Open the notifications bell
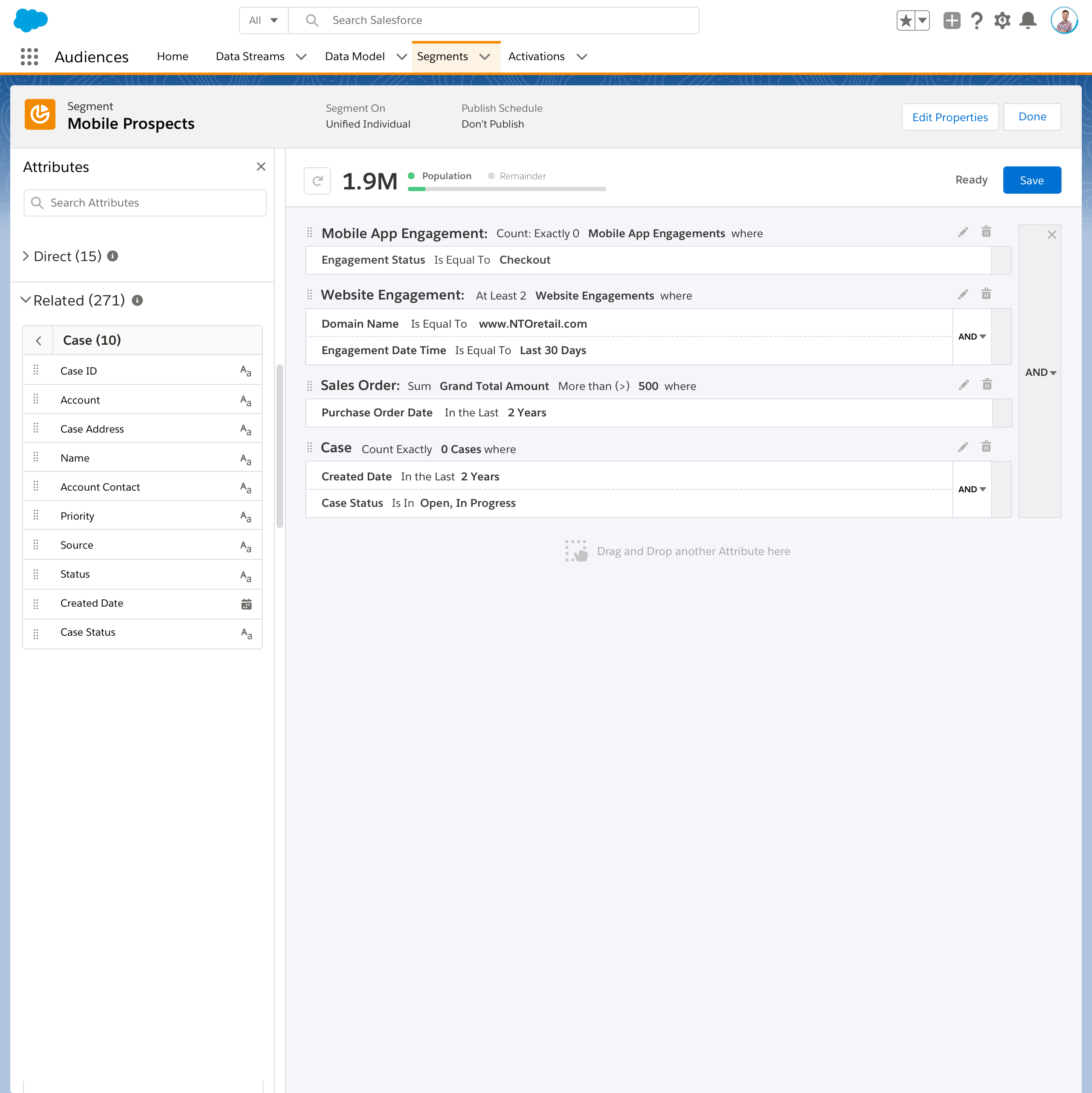This screenshot has width=1092, height=1093. tap(1028, 21)
